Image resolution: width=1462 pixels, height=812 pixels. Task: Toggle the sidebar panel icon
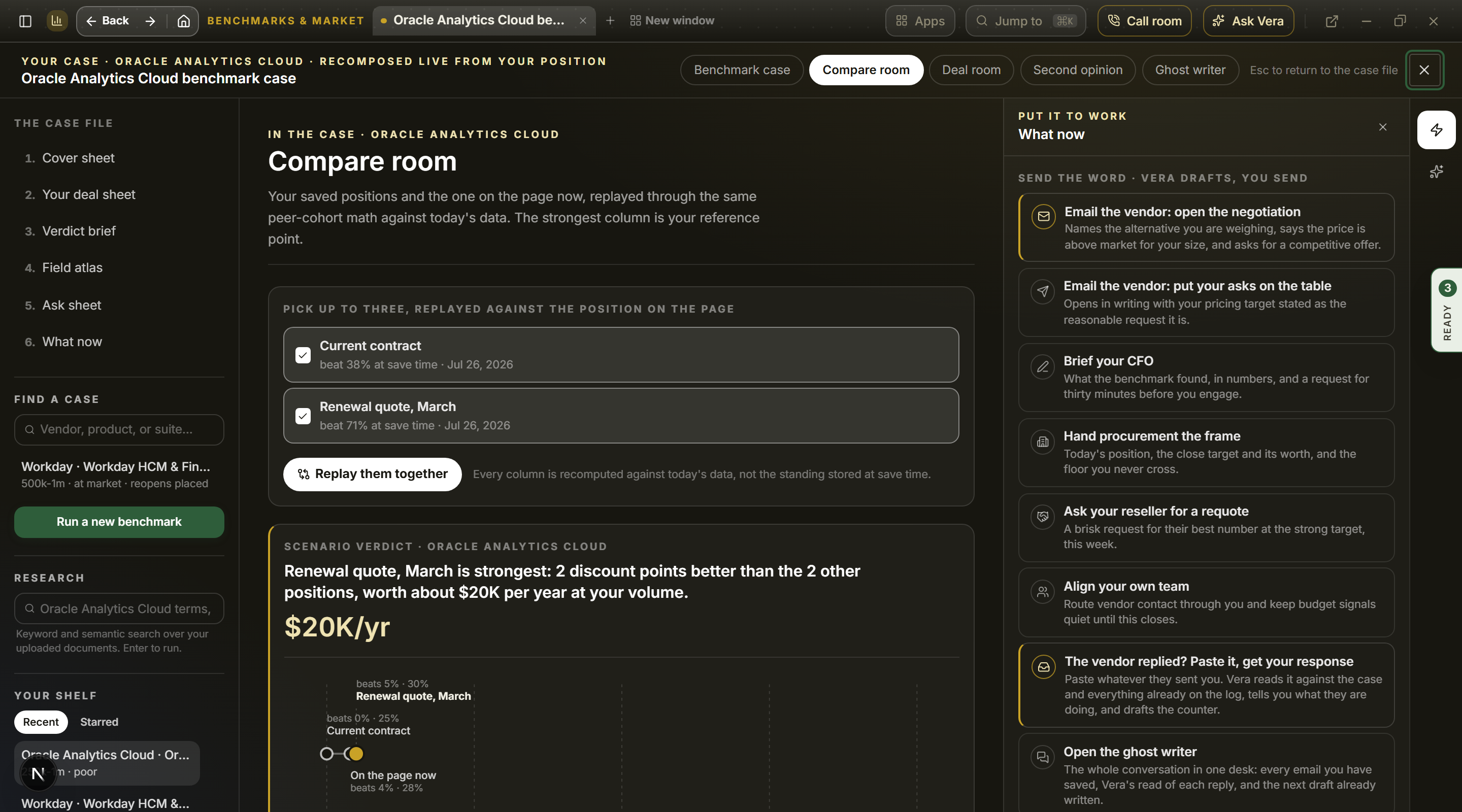click(x=25, y=21)
